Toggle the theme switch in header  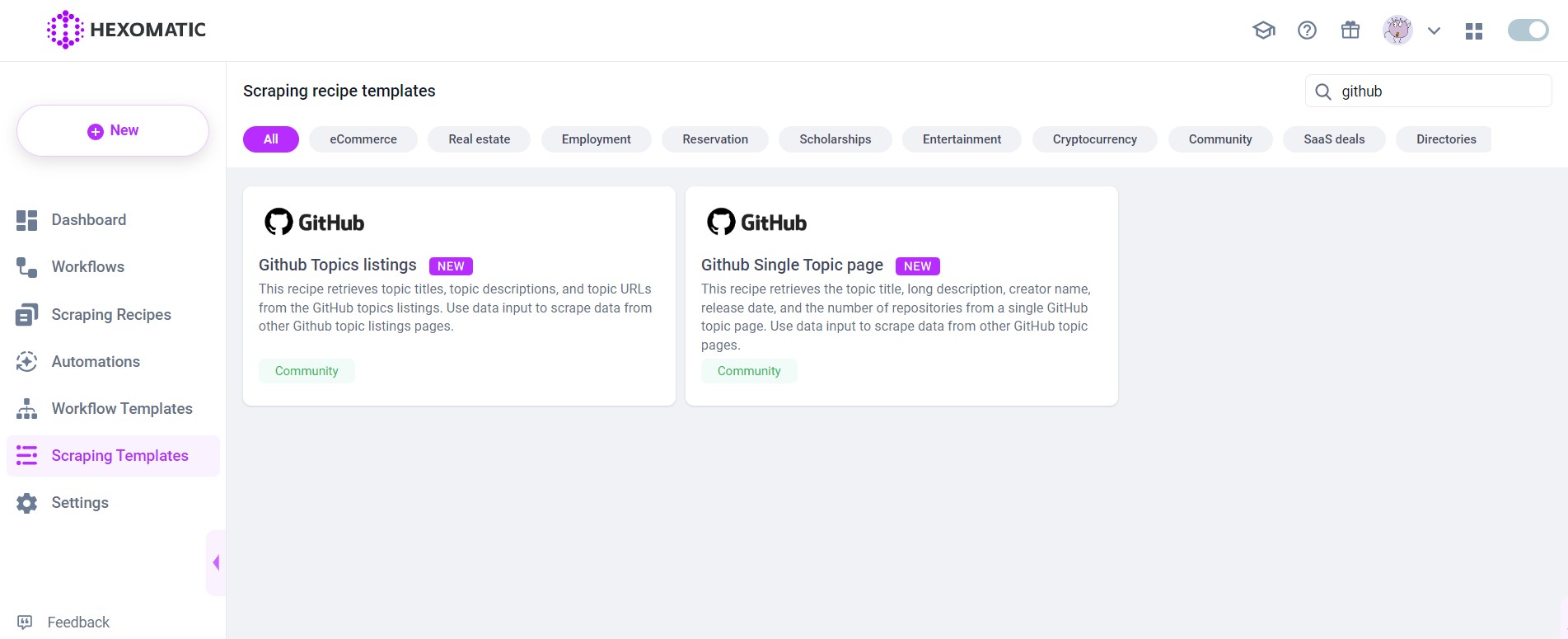point(1528,31)
